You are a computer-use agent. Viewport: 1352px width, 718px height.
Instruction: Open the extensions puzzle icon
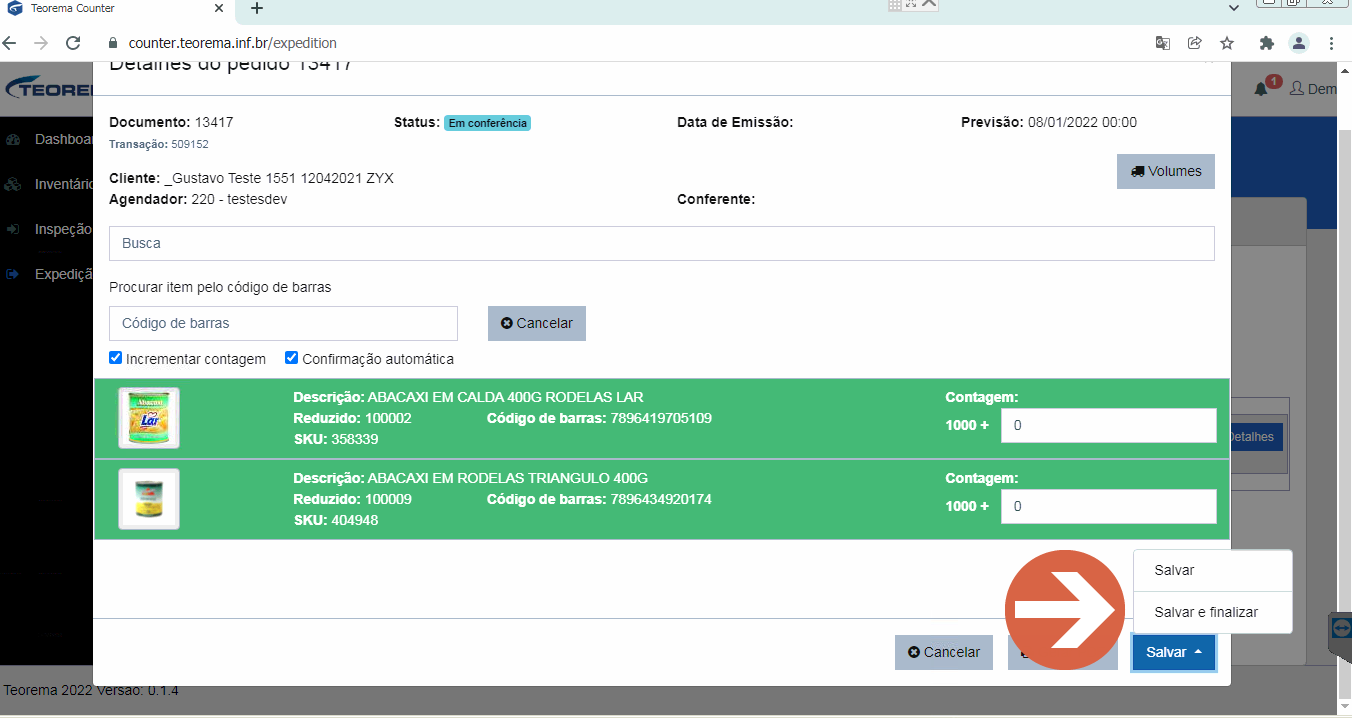(1267, 43)
